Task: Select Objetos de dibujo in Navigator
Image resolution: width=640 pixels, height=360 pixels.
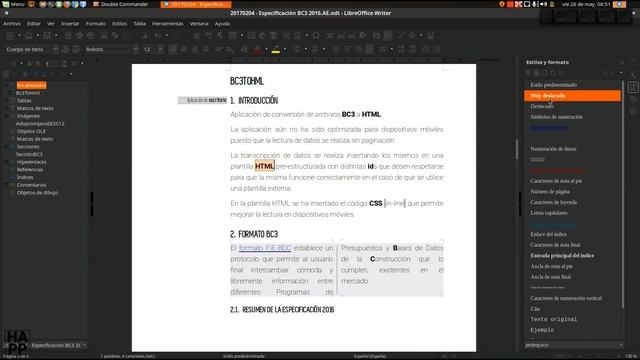Action: coord(37,193)
